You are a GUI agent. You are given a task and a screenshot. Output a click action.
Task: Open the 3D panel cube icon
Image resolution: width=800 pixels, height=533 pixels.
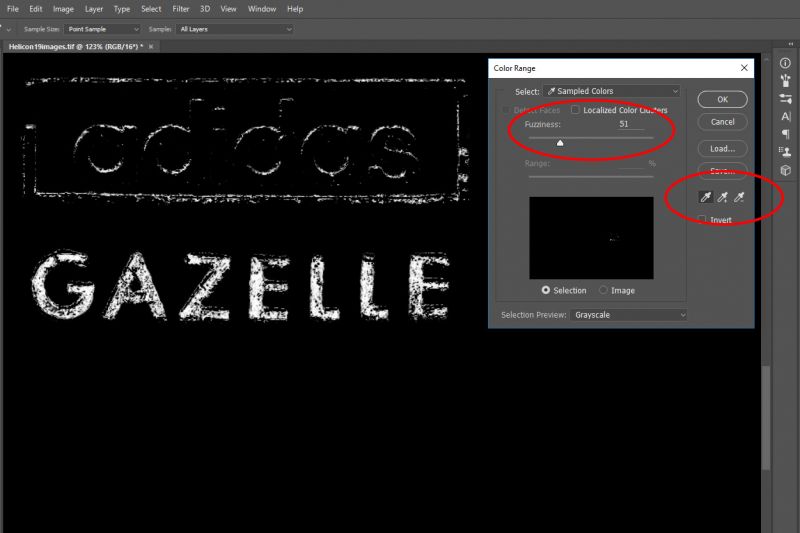pos(785,170)
